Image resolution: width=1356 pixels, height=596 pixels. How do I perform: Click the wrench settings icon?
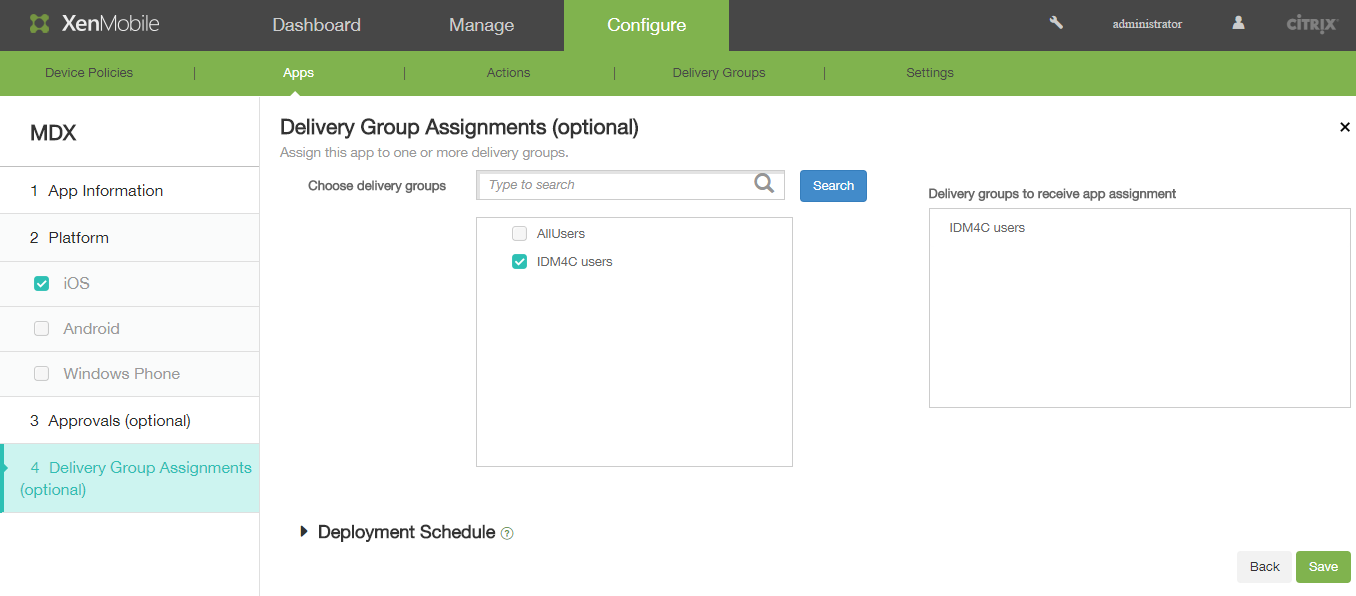pos(1056,23)
